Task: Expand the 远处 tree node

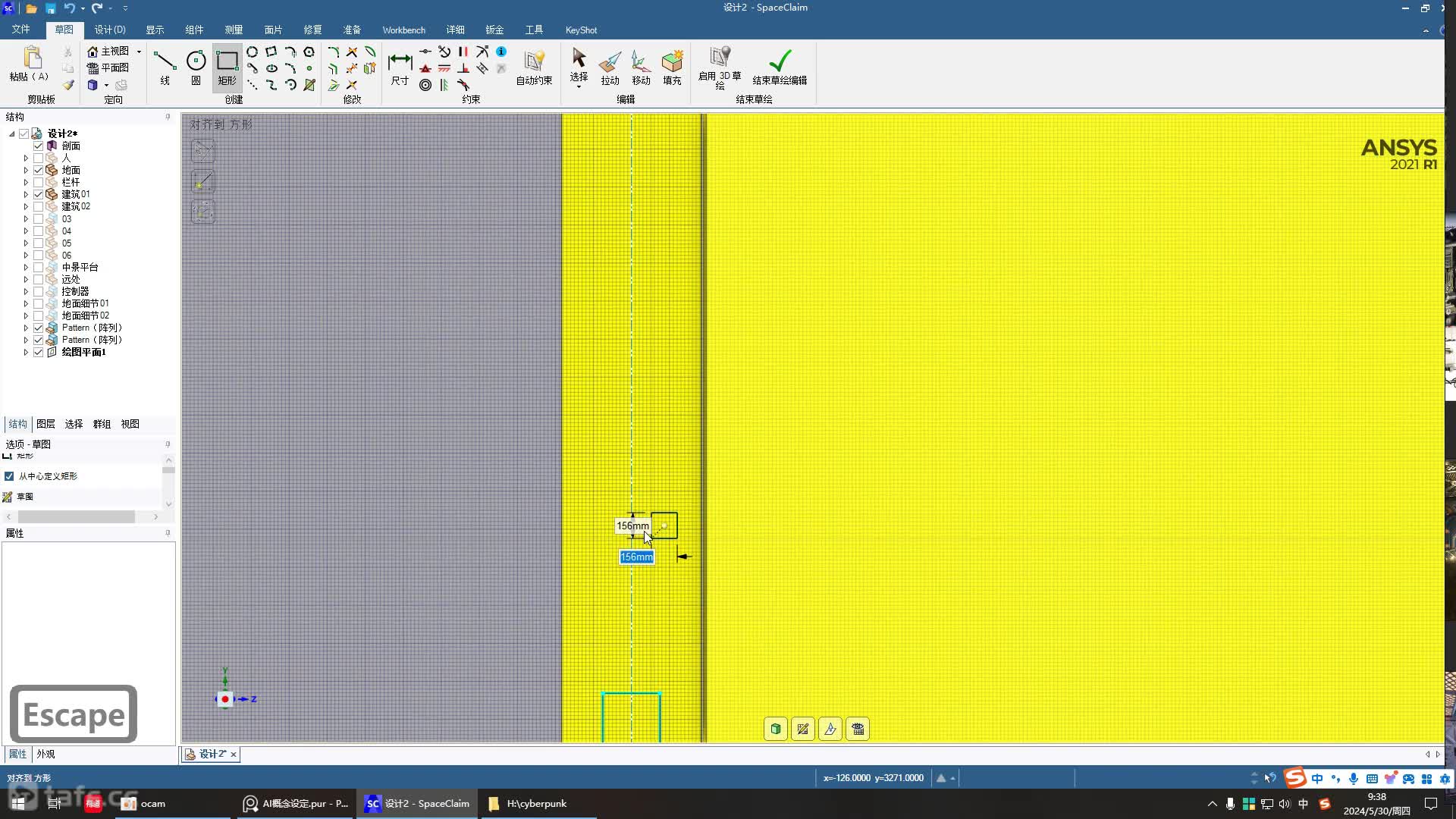Action: point(26,279)
